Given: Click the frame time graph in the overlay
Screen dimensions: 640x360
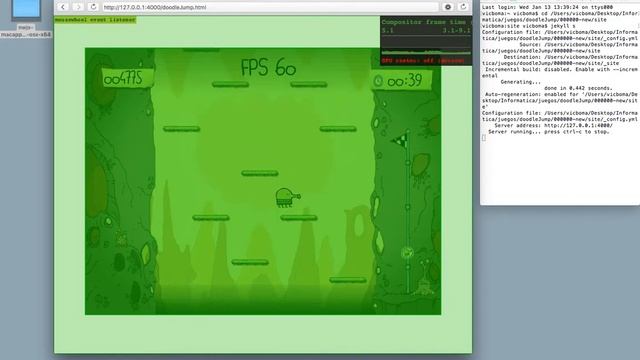Looking at the screenshot, I should click(x=426, y=46).
